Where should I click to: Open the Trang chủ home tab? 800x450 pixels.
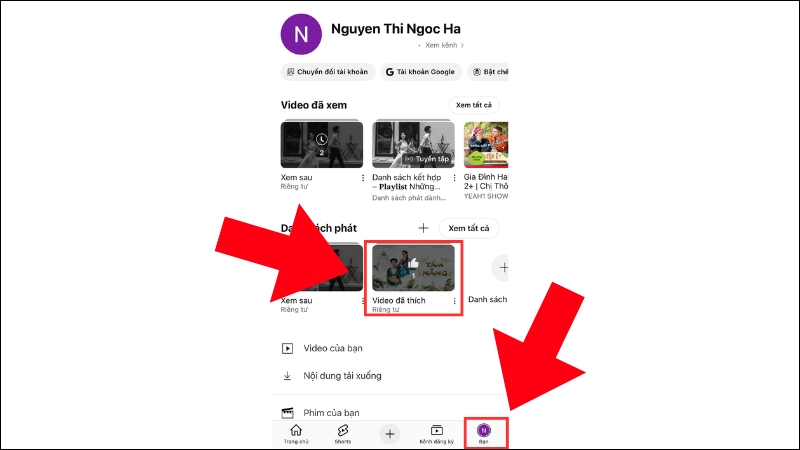coord(295,433)
